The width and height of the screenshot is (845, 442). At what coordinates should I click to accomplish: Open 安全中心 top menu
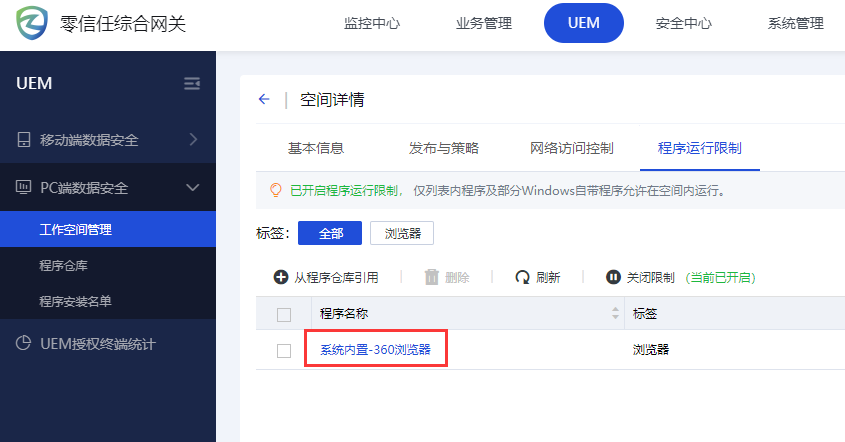coord(684,23)
